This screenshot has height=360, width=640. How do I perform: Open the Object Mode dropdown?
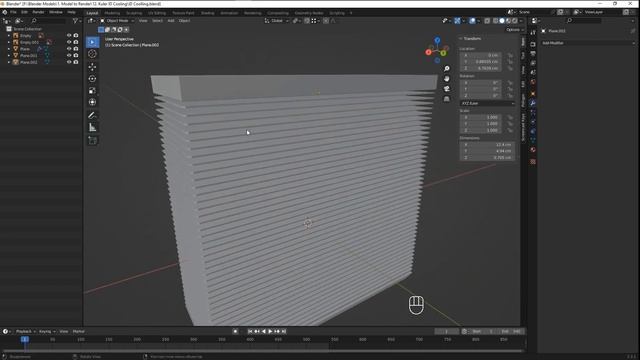[x=117, y=21]
